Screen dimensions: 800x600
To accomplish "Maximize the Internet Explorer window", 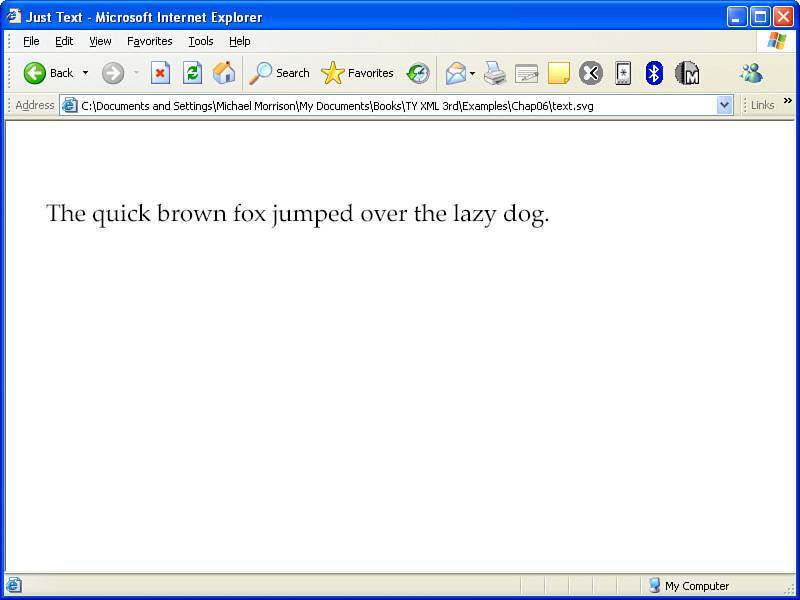I will tap(760, 17).
